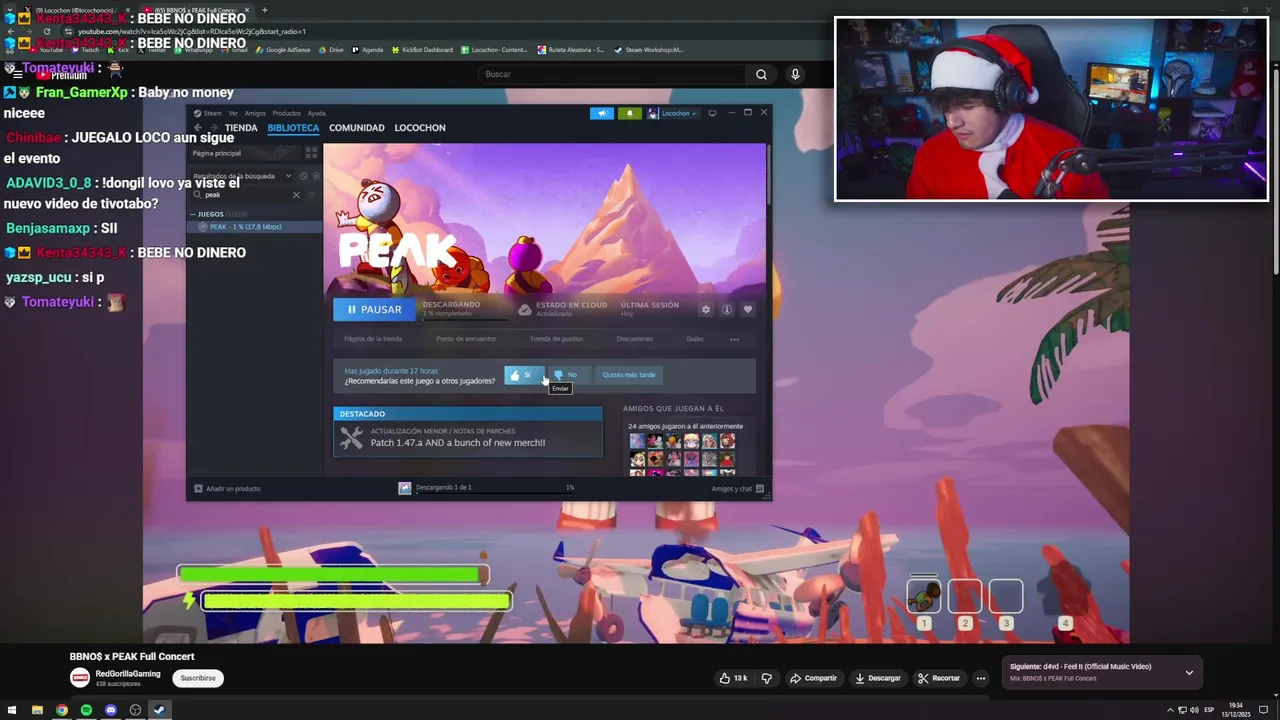
Task: Open the Ver menu in Steam
Action: 233,113
